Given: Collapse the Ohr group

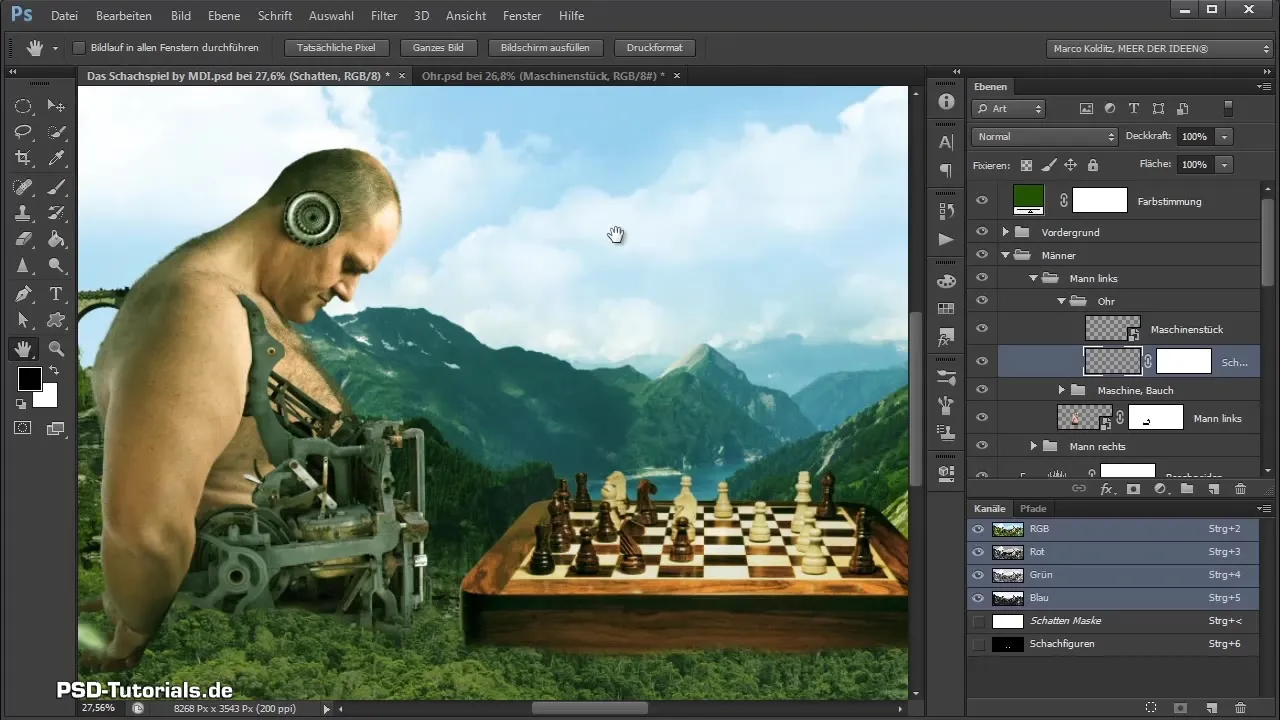Looking at the screenshot, I should (x=1061, y=301).
